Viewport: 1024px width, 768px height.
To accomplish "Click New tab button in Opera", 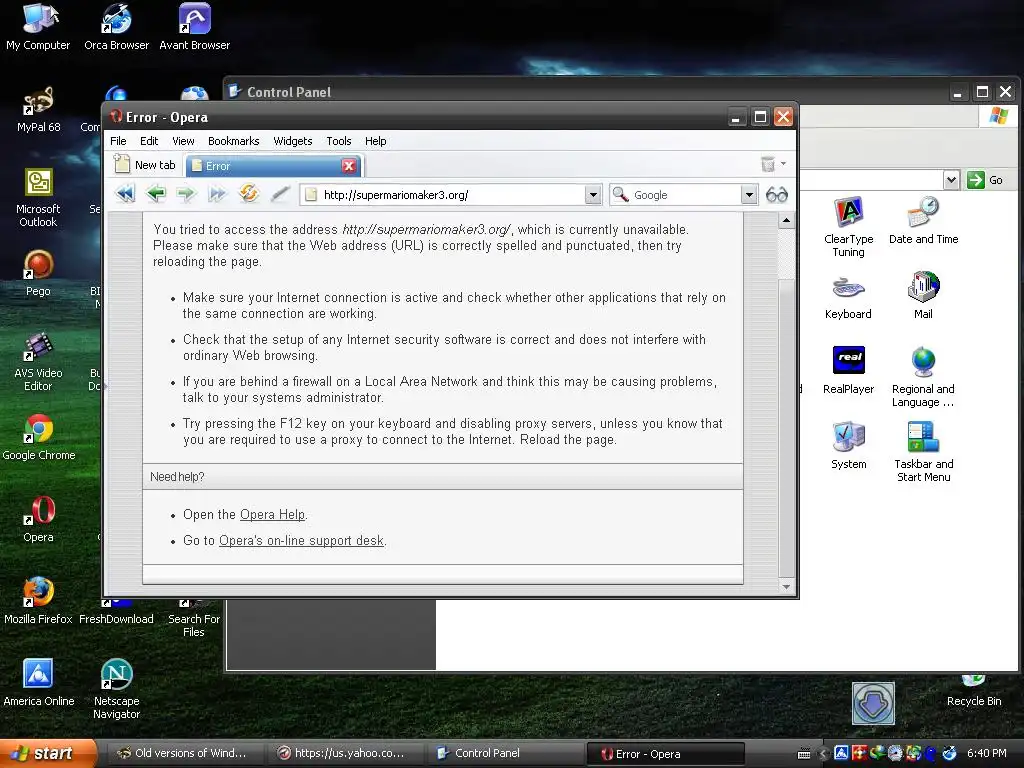I will coord(145,165).
